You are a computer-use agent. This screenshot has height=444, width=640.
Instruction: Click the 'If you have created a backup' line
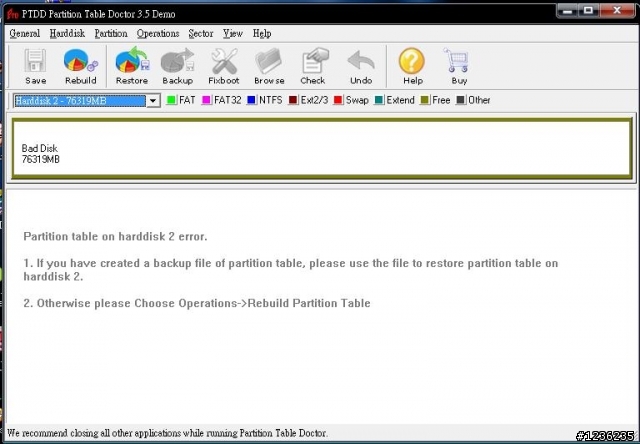[x=291, y=270]
